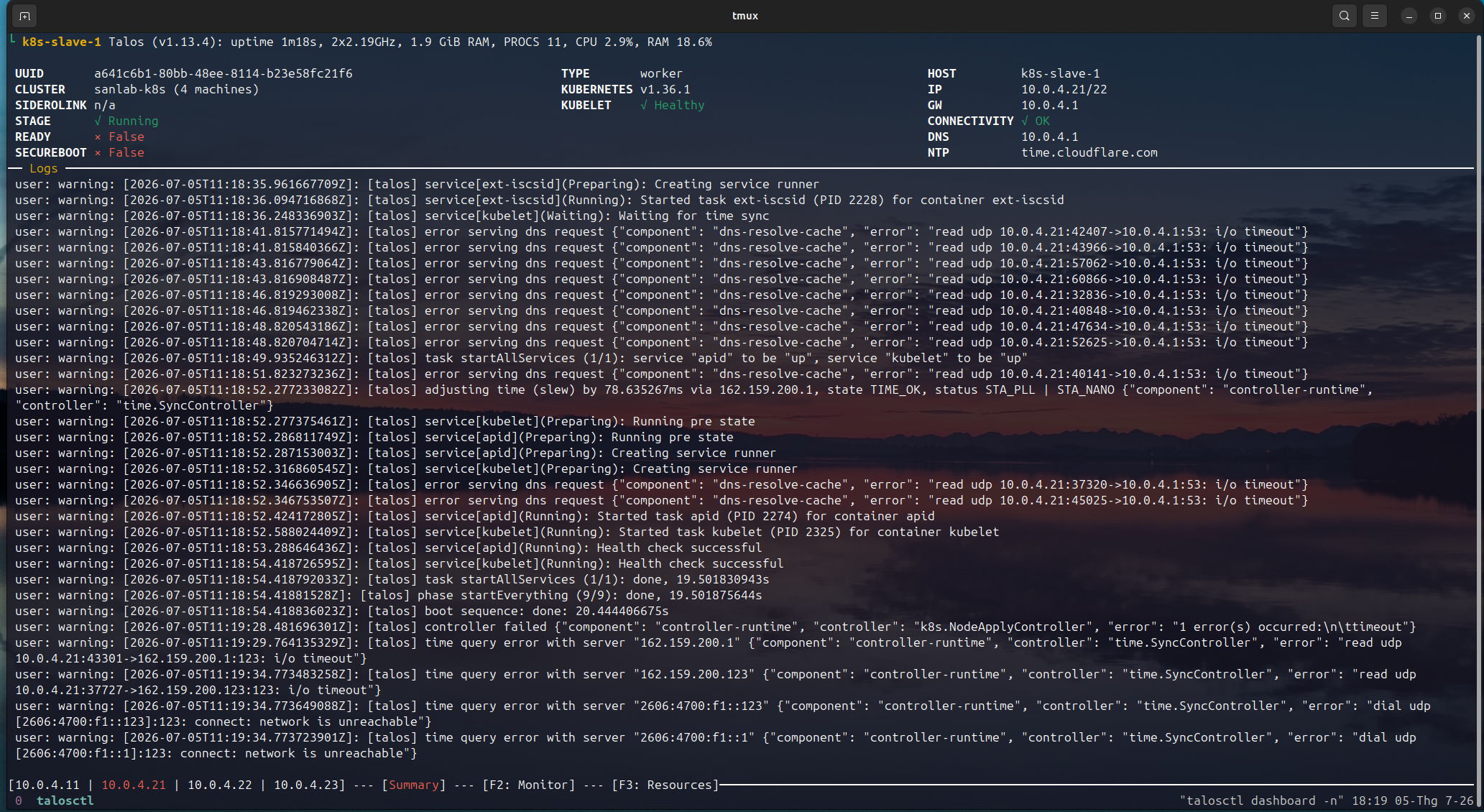The height and width of the screenshot is (812, 1484).
Task: Click the Logs panel header
Action: pos(43,168)
